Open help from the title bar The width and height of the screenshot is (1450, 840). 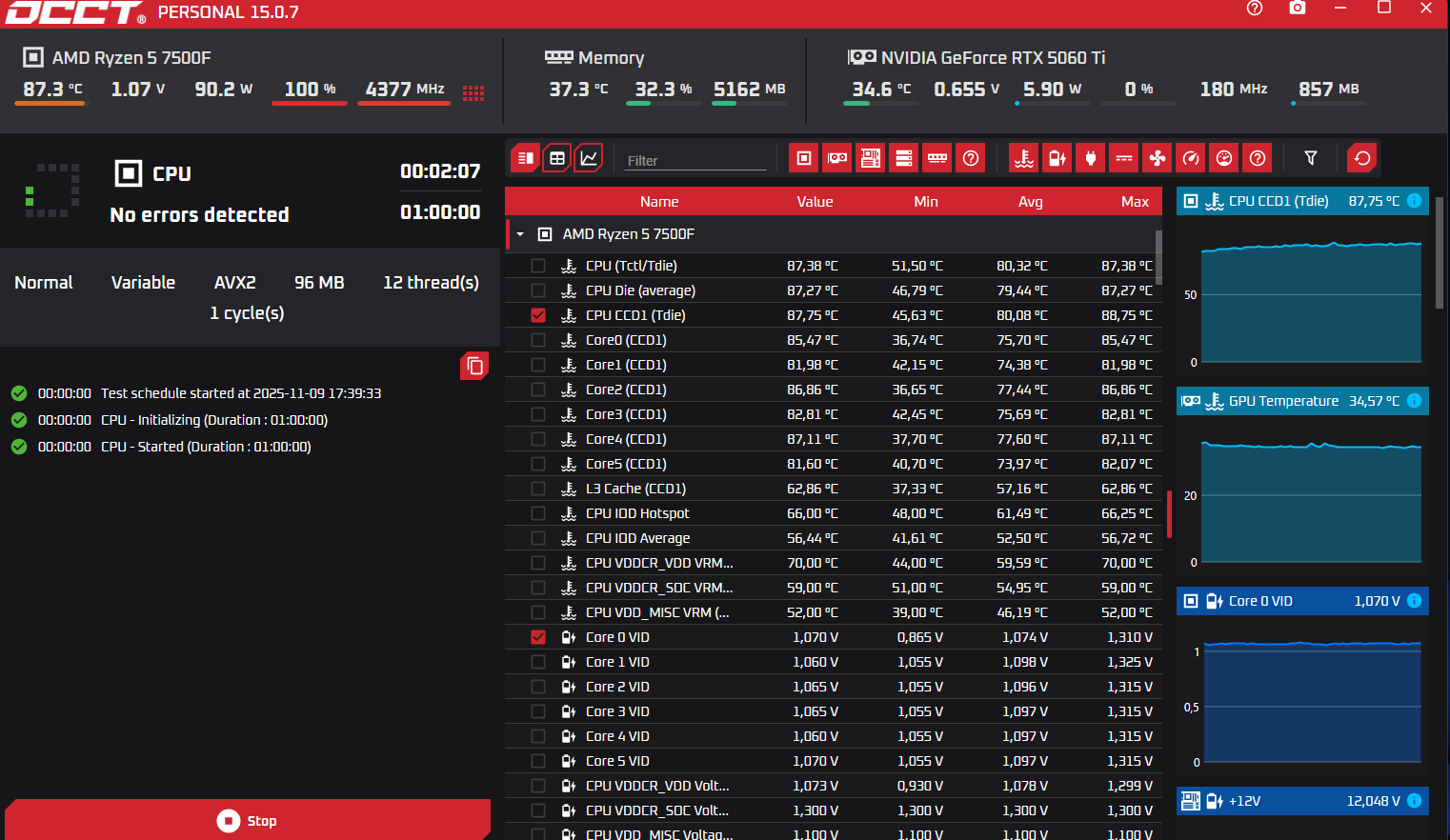pyautogui.click(x=1255, y=8)
